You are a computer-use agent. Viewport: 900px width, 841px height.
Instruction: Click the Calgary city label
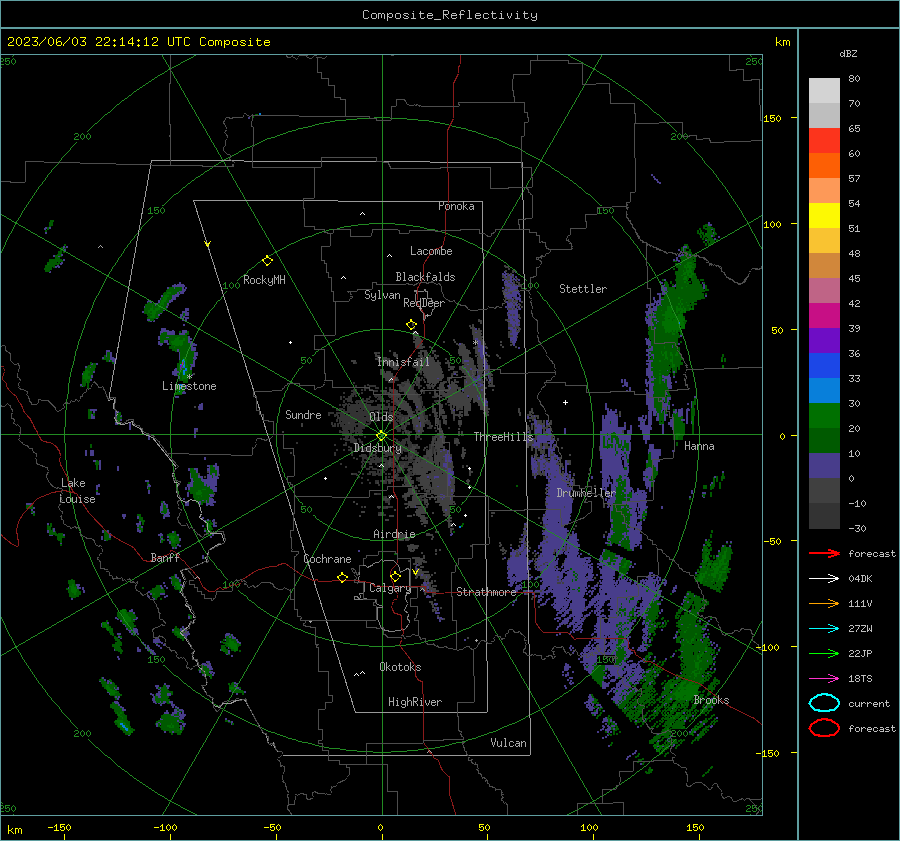pyautogui.click(x=390, y=588)
